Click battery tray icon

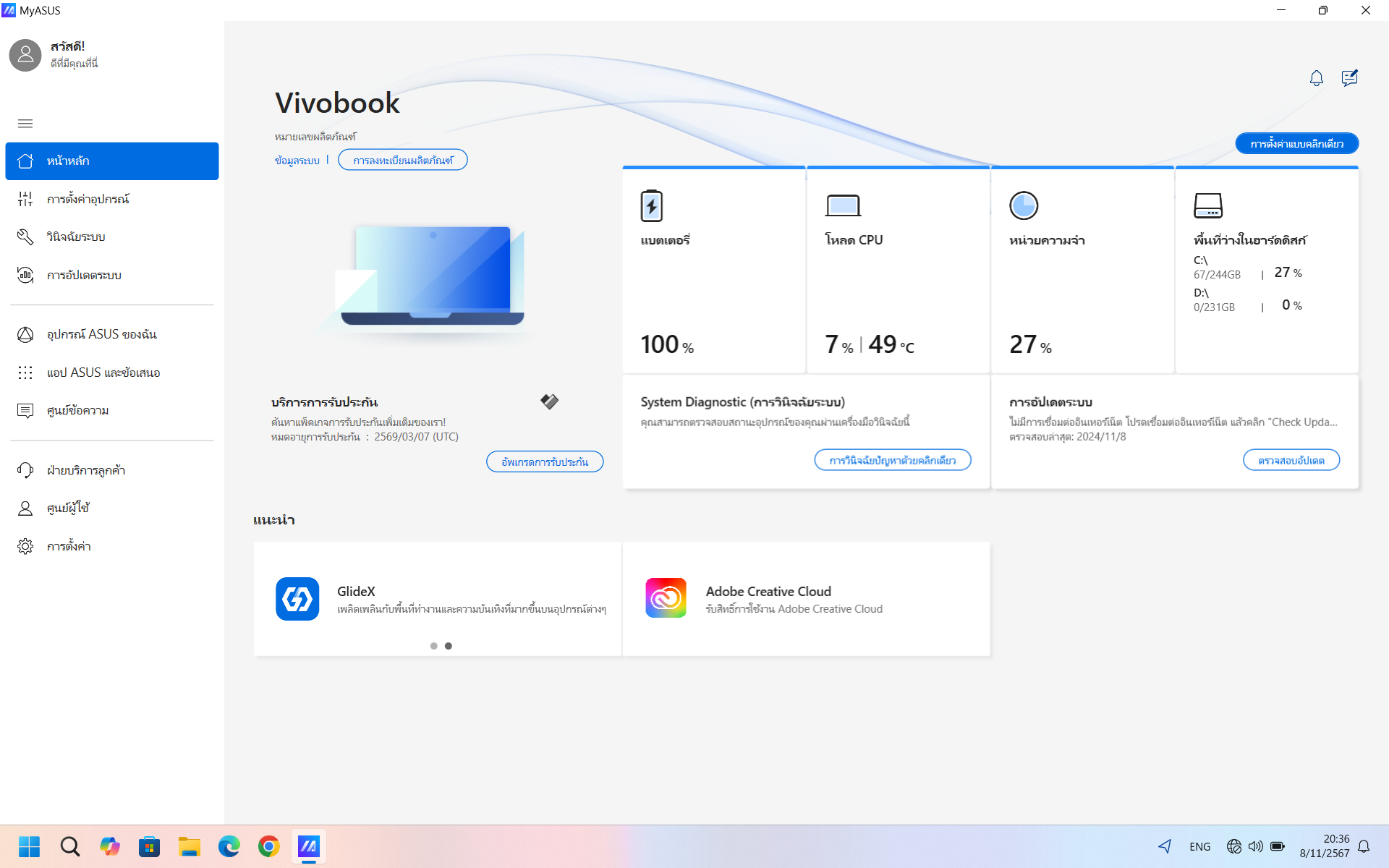coord(1278,846)
